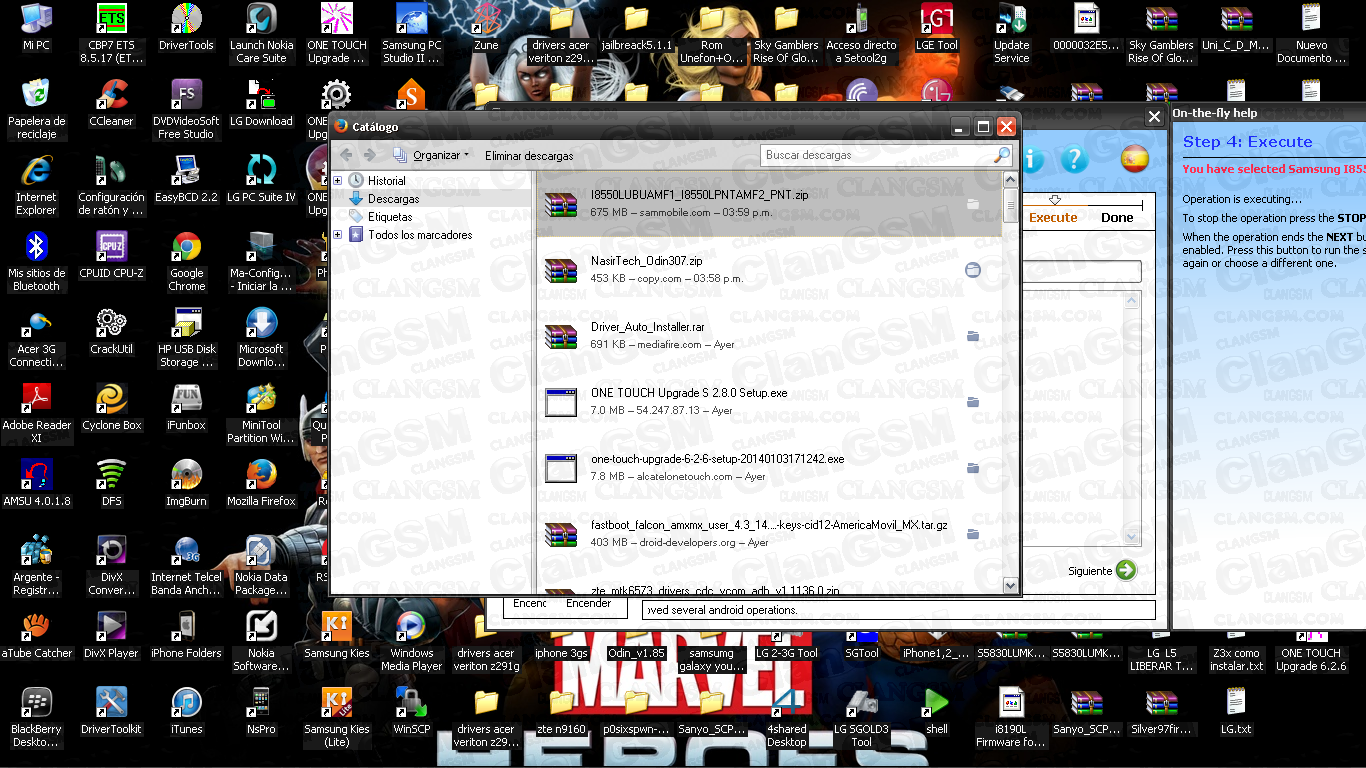
Task: Go forward with the Catálogo forward arrow
Action: click(x=370, y=155)
